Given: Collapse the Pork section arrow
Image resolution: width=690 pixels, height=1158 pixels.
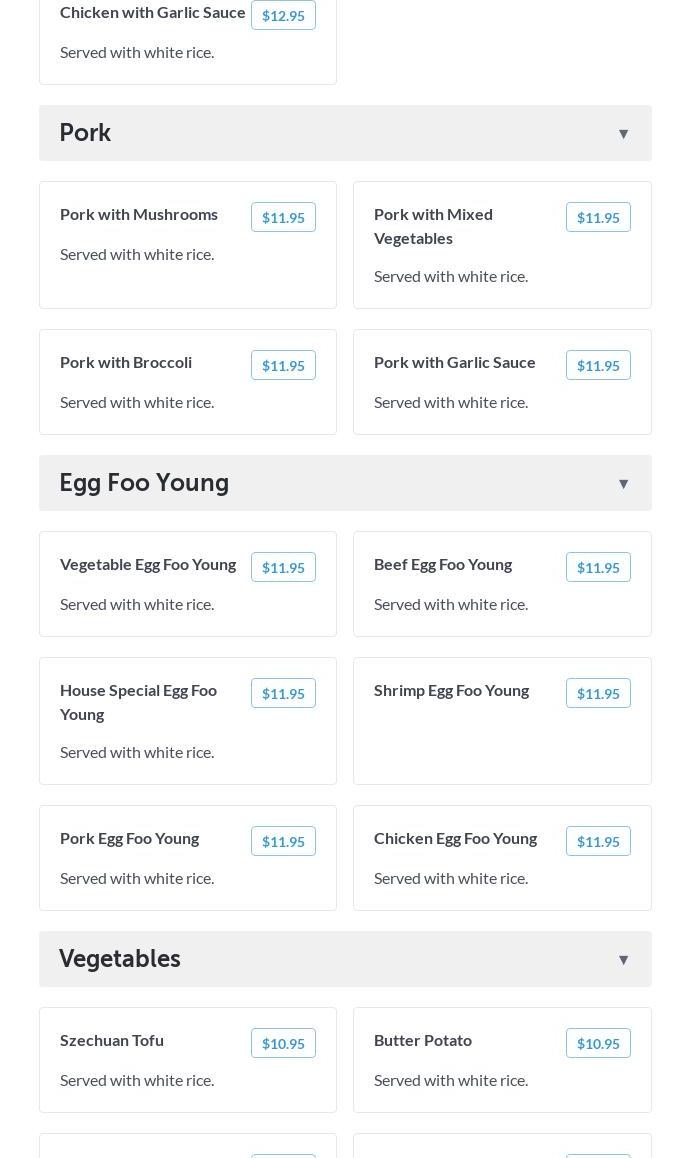Looking at the screenshot, I should pyautogui.click(x=623, y=134).
